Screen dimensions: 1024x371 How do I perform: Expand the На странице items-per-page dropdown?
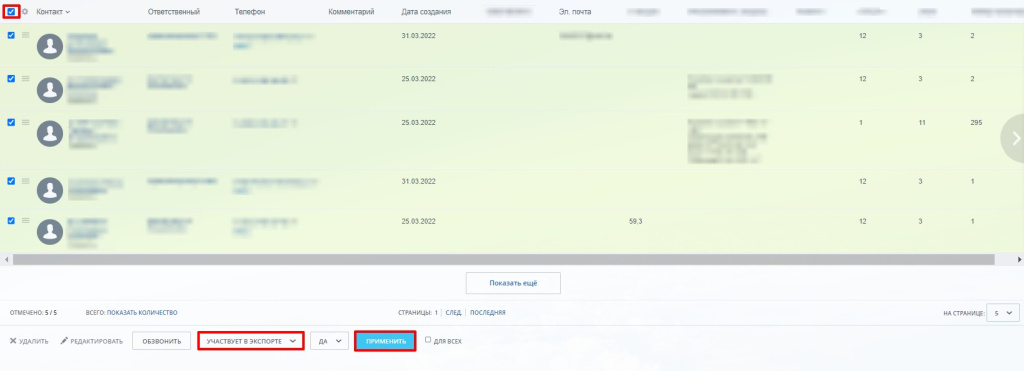(1002, 313)
